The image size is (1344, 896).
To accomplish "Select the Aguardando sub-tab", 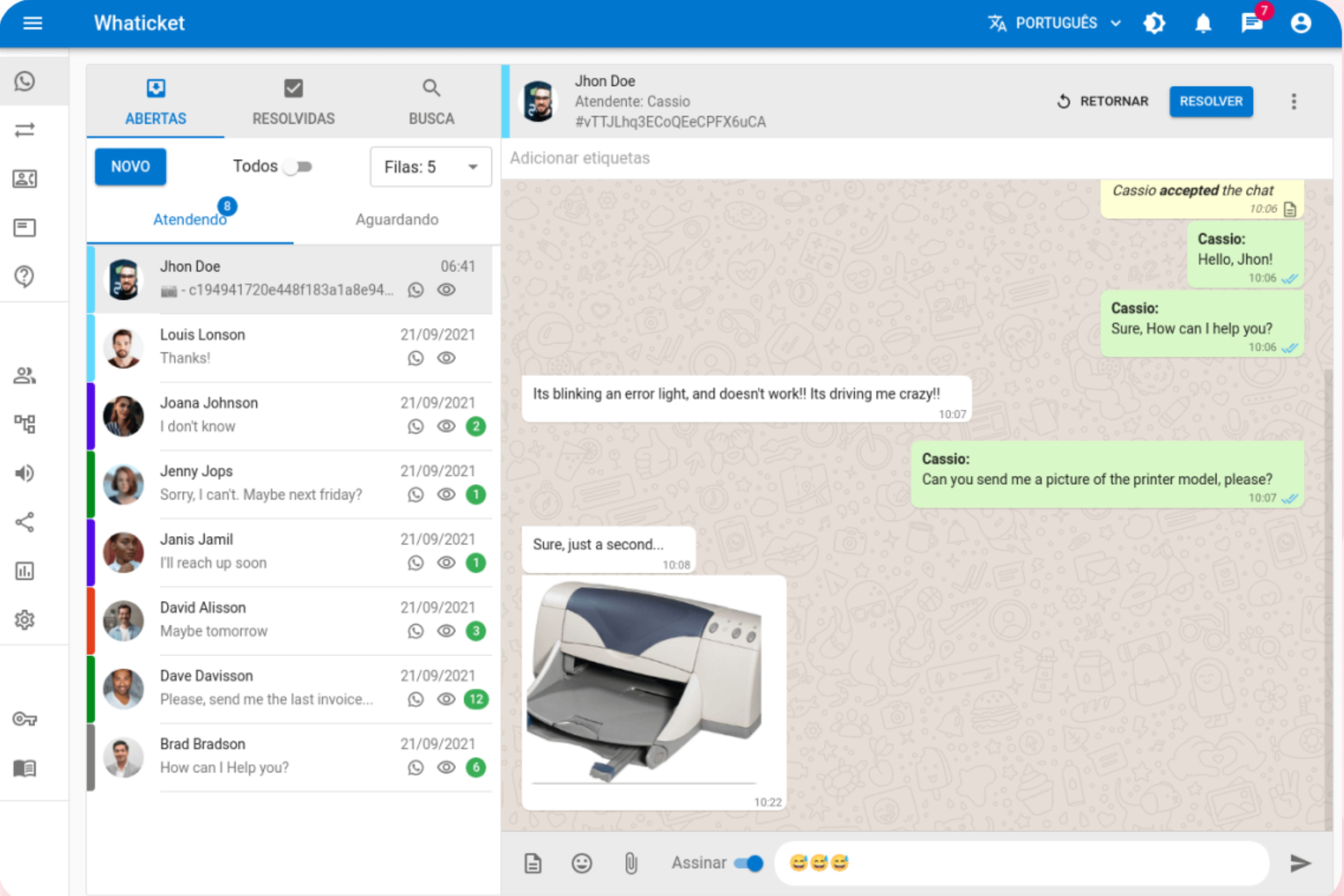I will [397, 219].
